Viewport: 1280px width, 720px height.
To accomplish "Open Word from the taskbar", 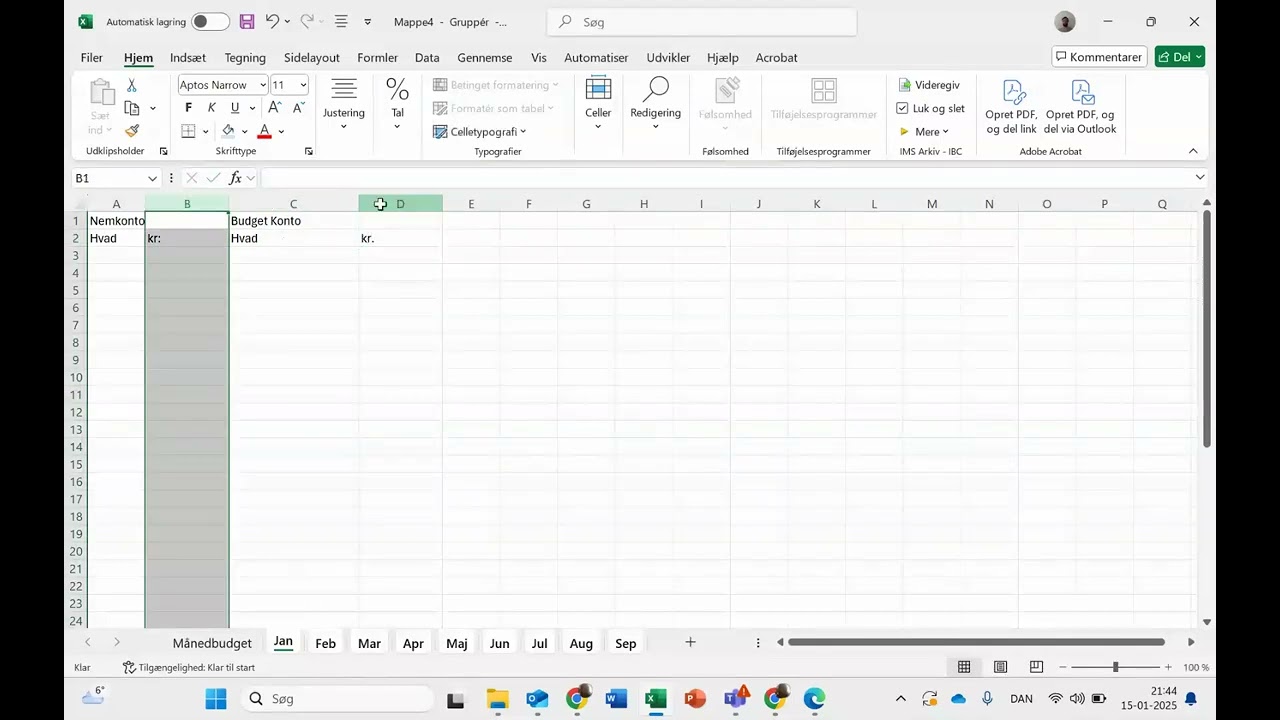I will pyautogui.click(x=615, y=699).
